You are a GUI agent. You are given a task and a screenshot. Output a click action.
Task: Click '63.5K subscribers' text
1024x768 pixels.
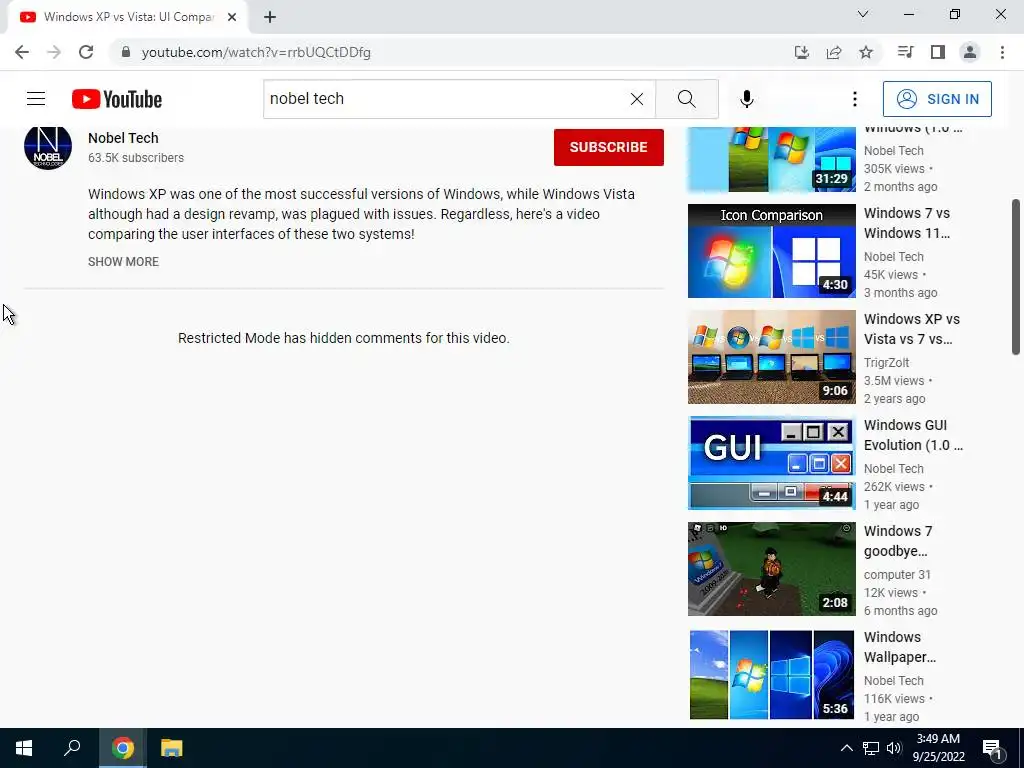coord(136,157)
